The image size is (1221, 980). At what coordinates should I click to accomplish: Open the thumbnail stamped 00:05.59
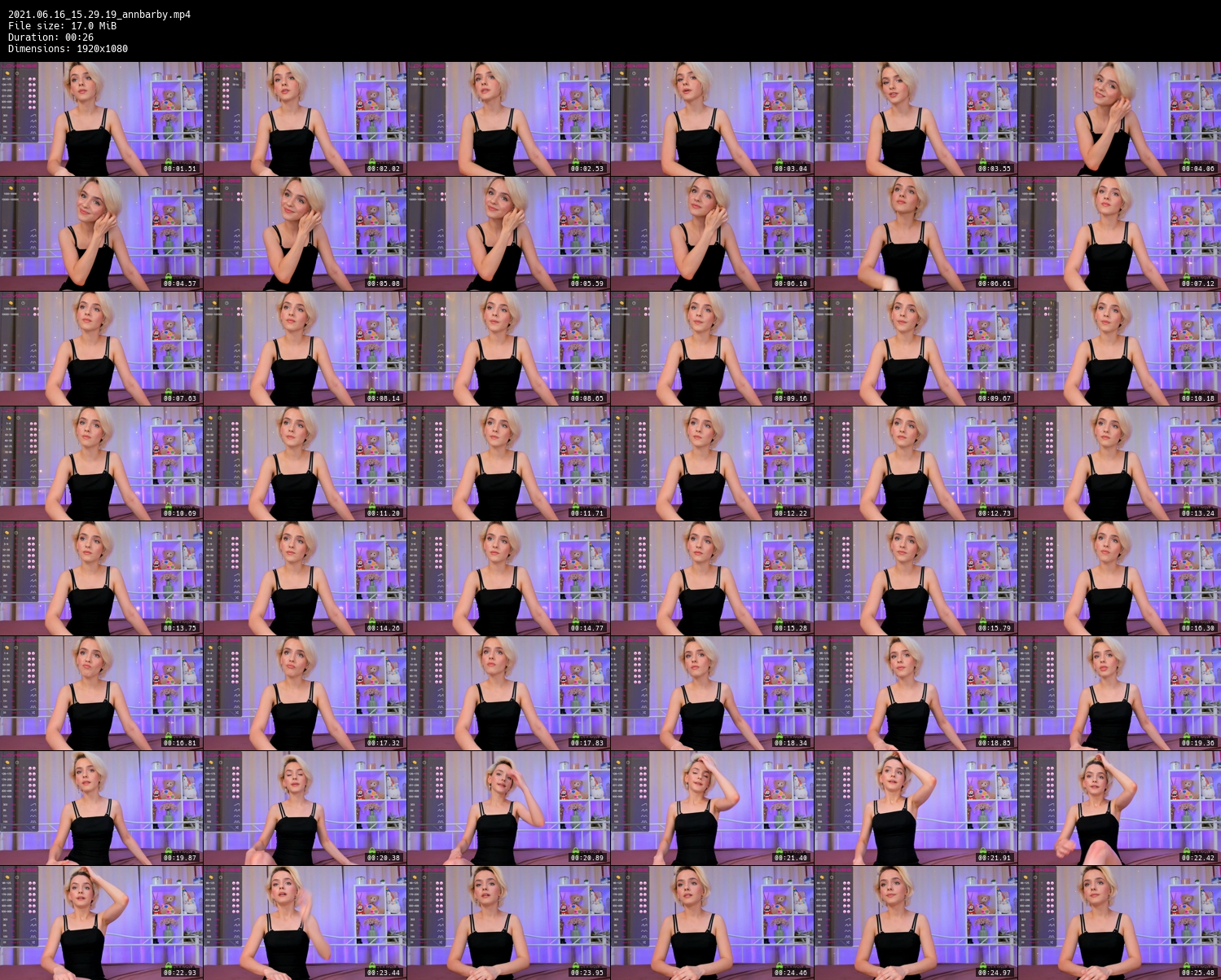(508, 234)
